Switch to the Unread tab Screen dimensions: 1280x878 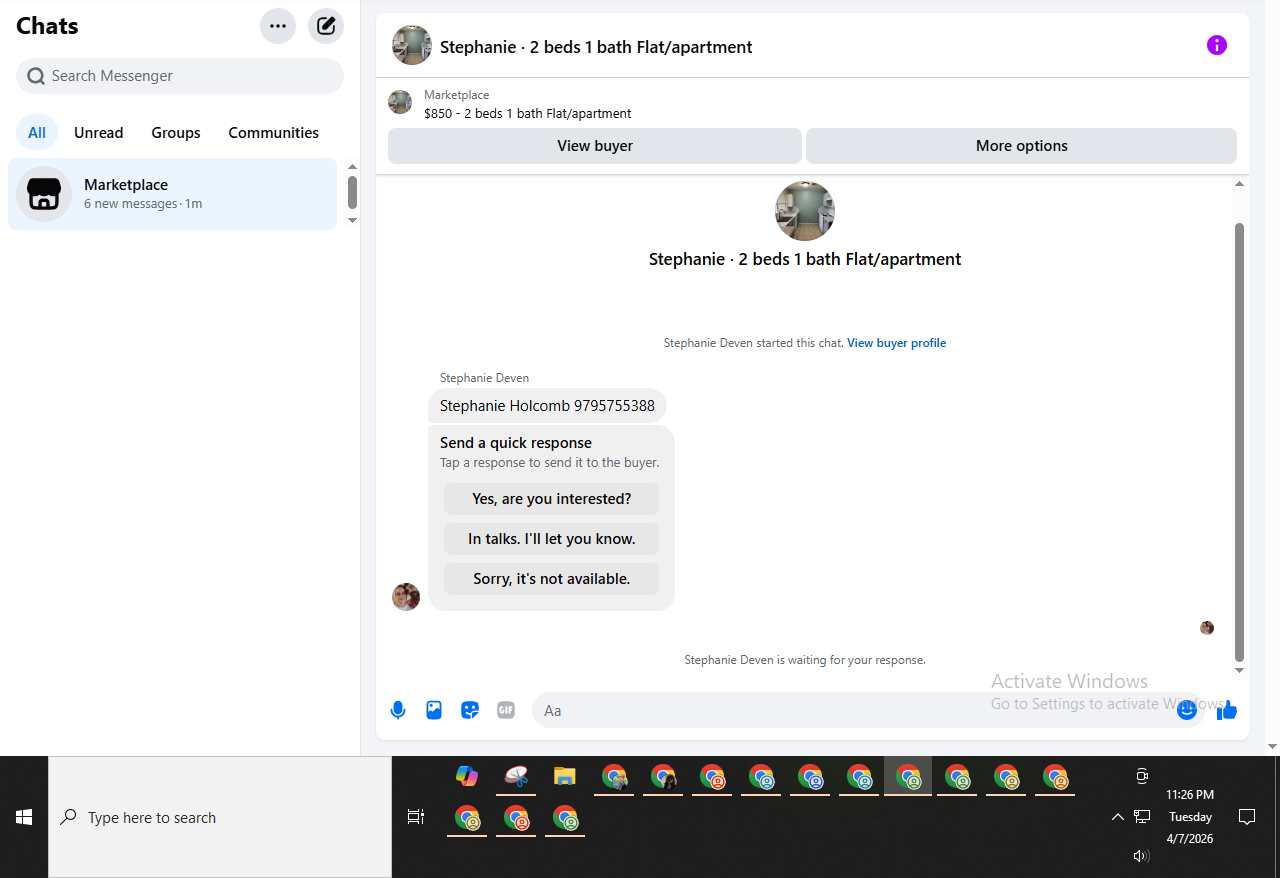tap(99, 133)
